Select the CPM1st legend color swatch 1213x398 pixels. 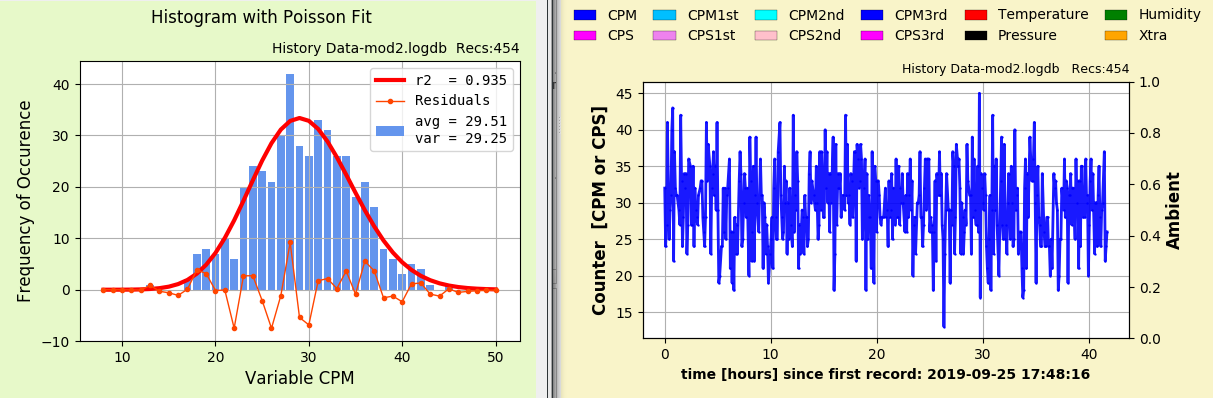tap(664, 15)
